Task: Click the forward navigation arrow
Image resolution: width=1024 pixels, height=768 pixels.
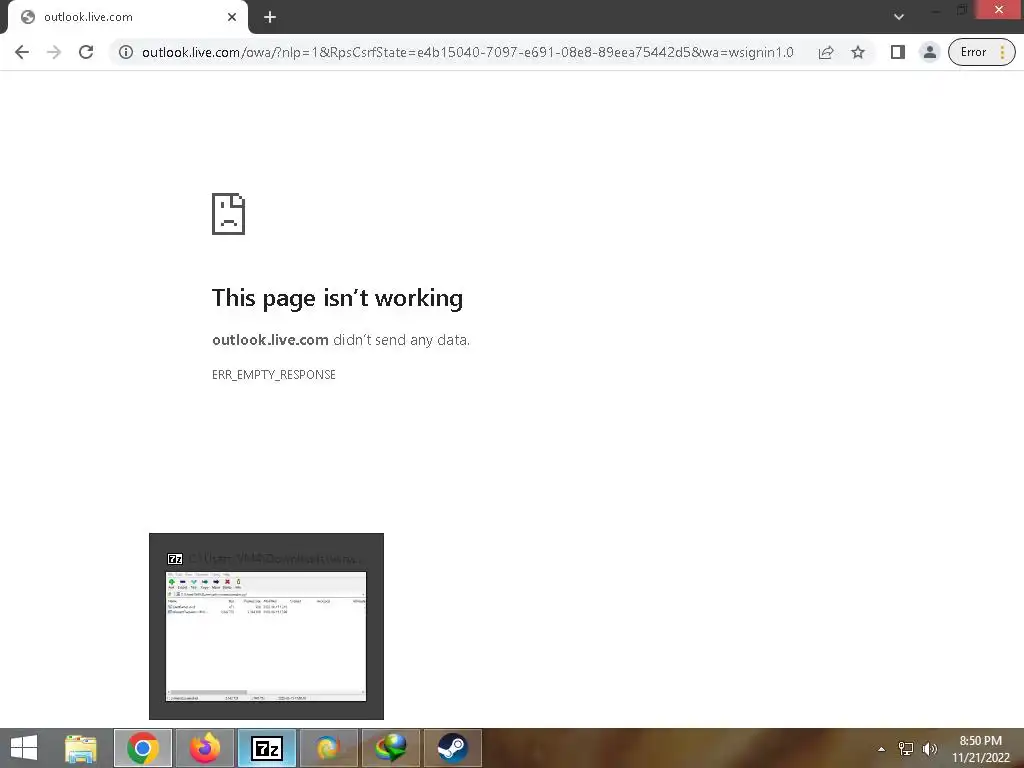Action: [54, 52]
